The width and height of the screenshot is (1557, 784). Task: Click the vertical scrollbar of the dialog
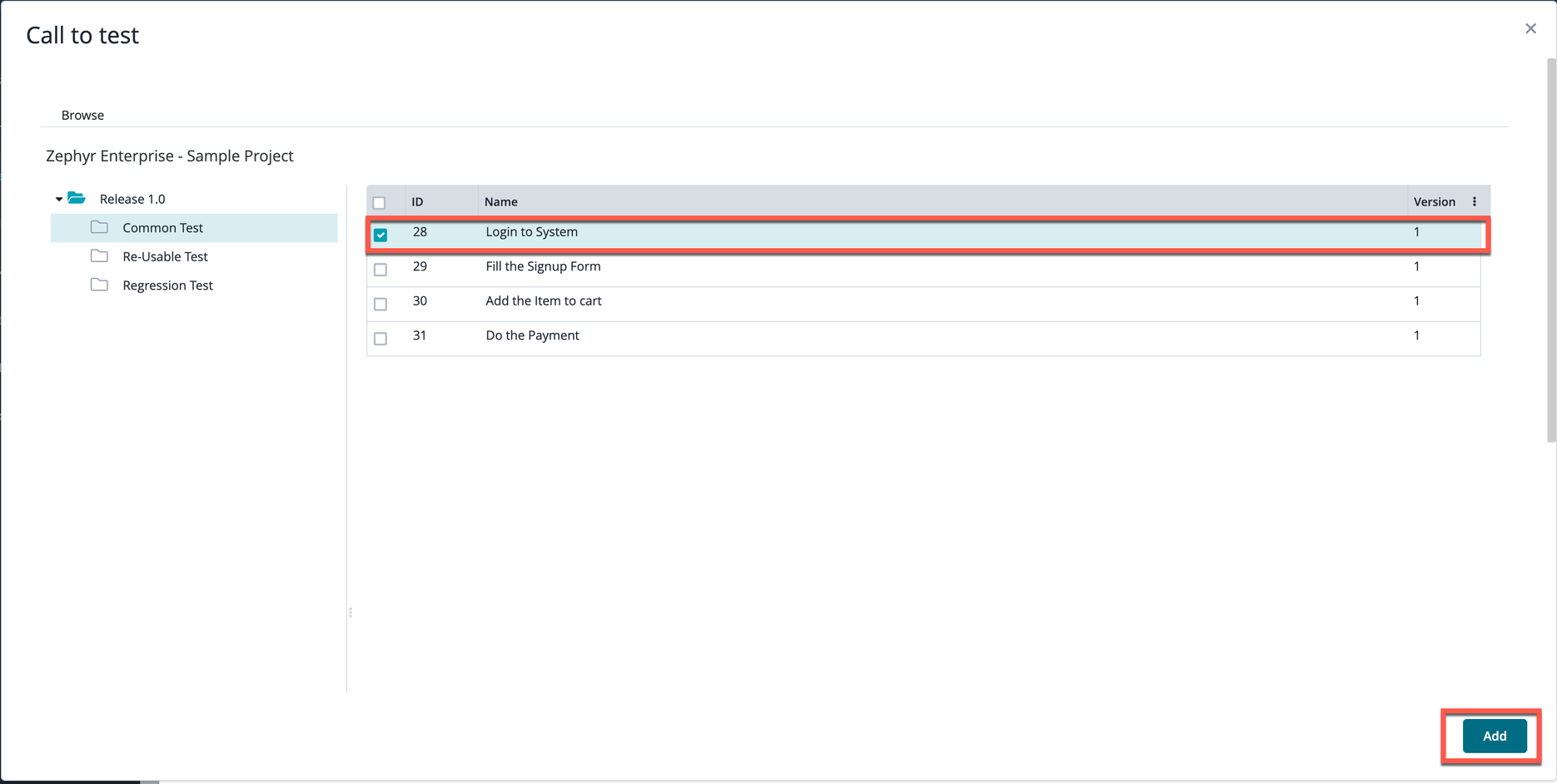point(1551,250)
